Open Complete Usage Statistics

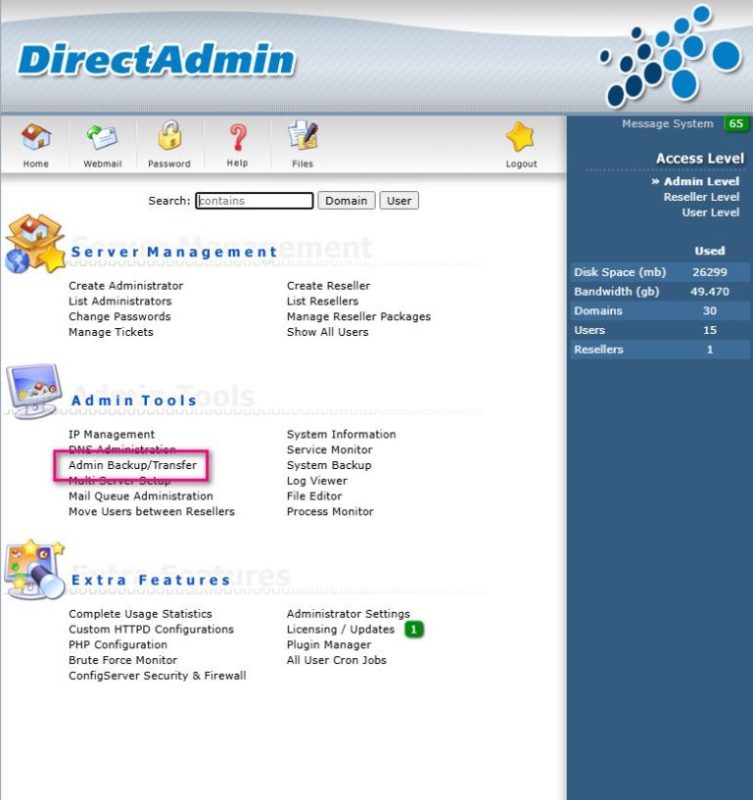140,614
